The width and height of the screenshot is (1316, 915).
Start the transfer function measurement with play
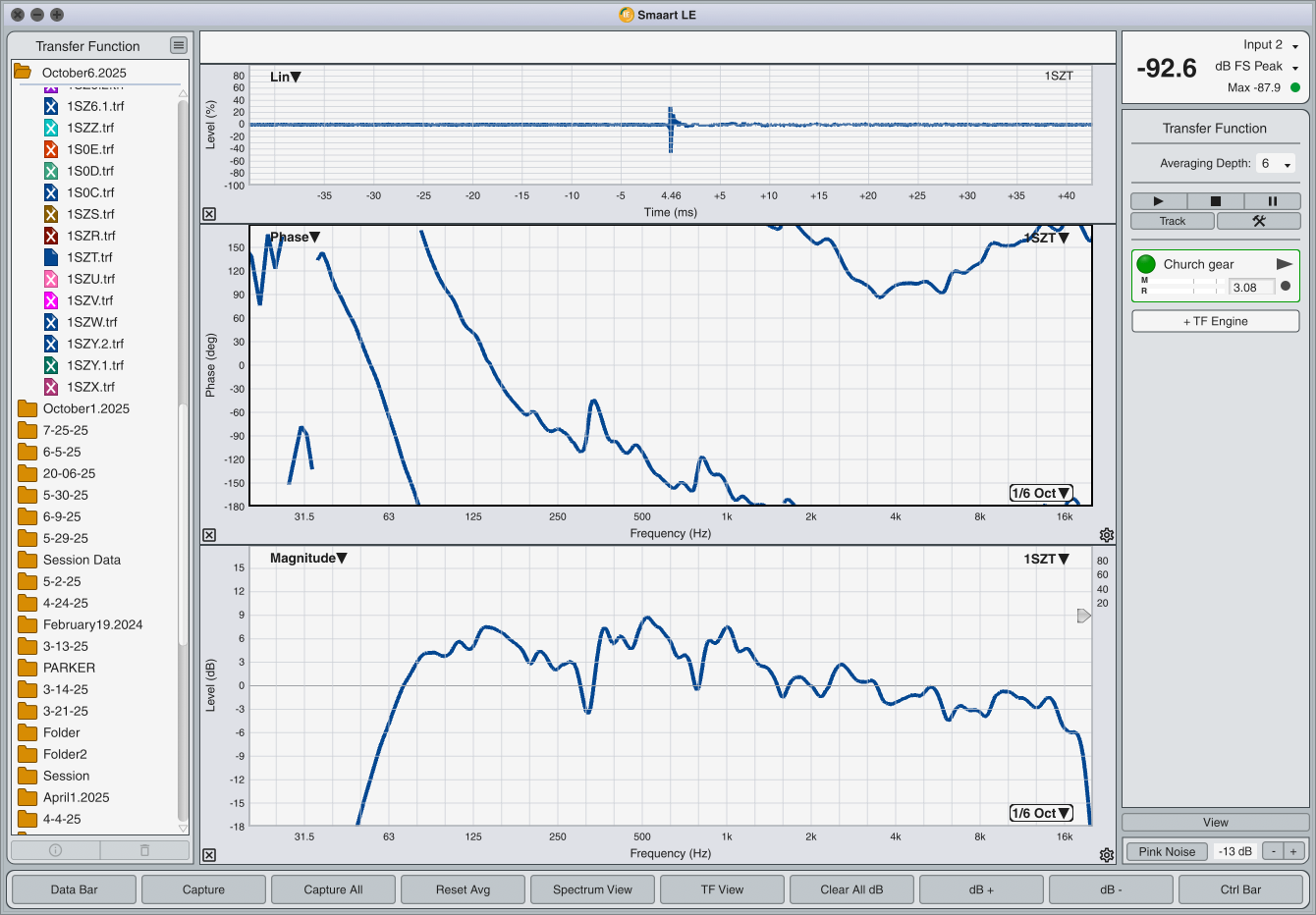[x=1158, y=201]
